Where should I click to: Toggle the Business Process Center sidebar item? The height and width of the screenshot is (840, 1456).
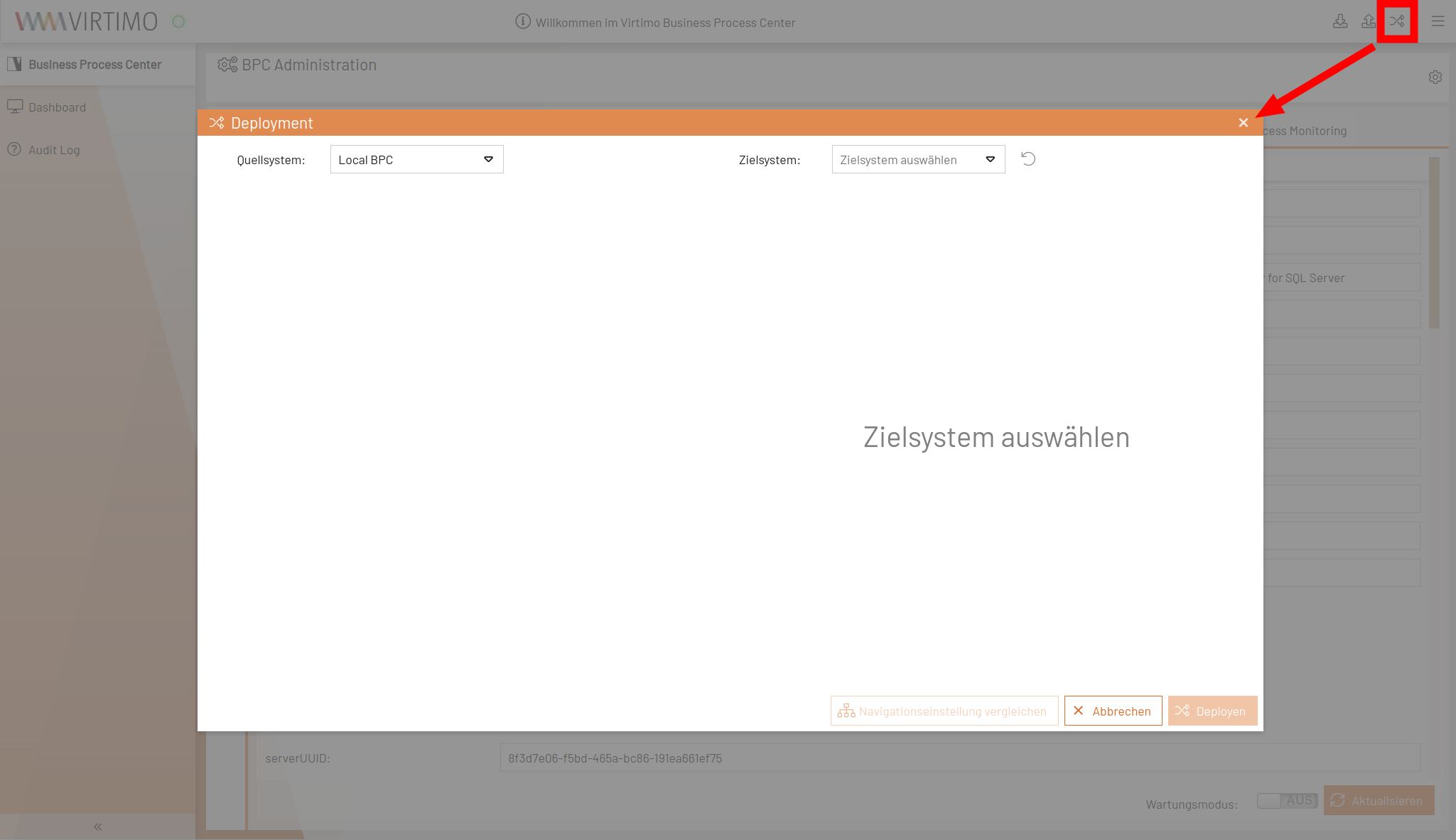[x=95, y=64]
